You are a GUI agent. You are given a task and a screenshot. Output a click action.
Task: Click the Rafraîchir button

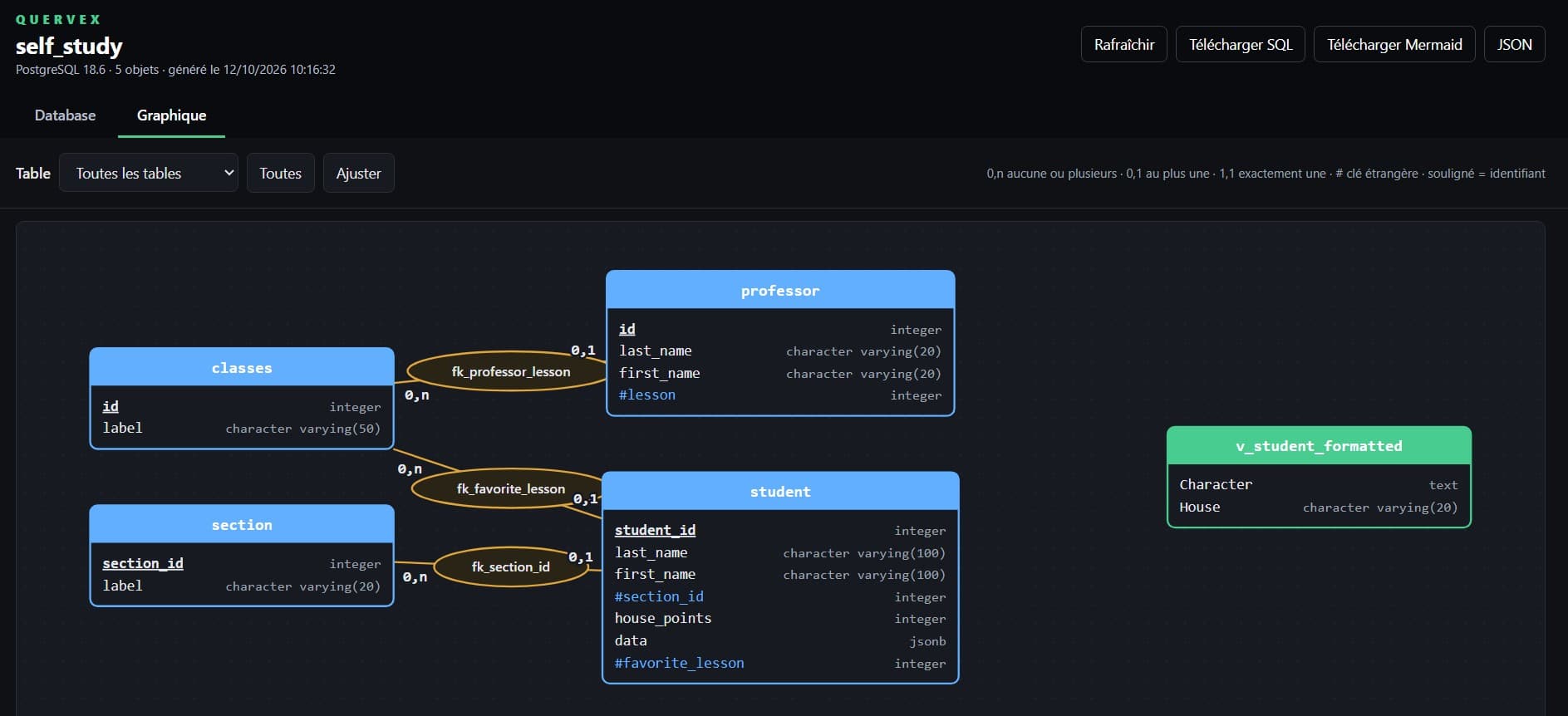[x=1123, y=45]
